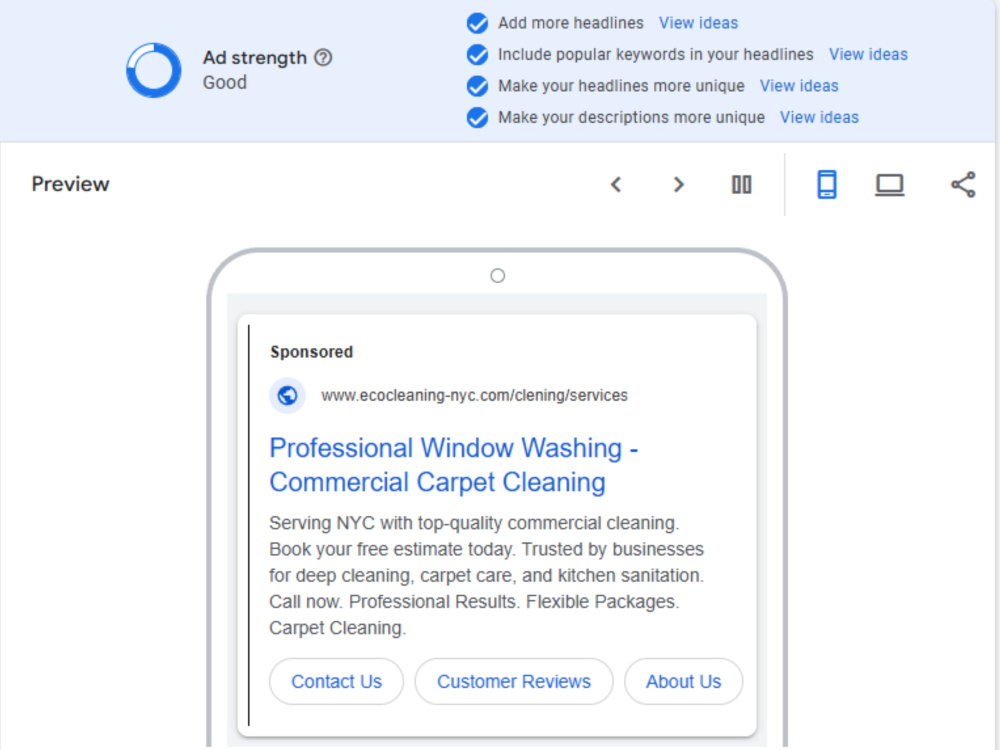Click the Professional Window Washing ad headline
Image resolution: width=1000 pixels, height=750 pixels.
click(453, 465)
